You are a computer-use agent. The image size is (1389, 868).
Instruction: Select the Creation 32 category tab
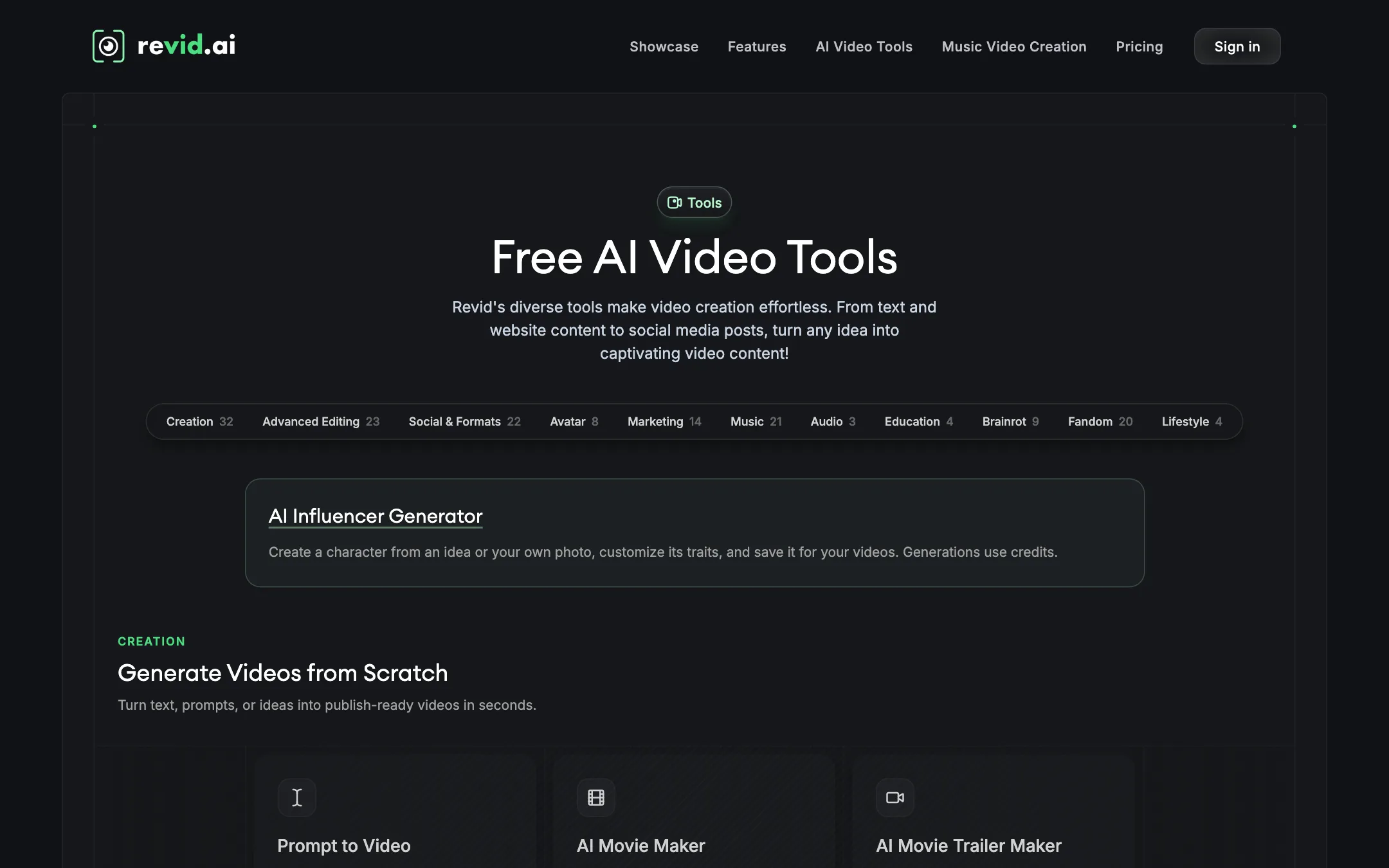199,421
